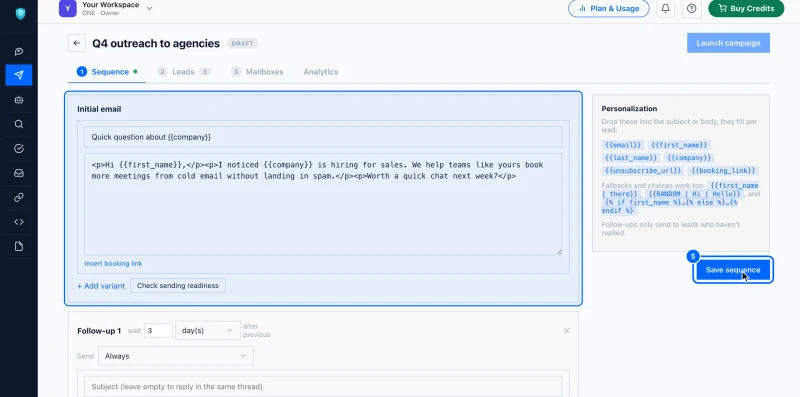The image size is (800, 397).
Task: Open campaigns via paper plane icon
Action: pyautogui.click(x=19, y=75)
